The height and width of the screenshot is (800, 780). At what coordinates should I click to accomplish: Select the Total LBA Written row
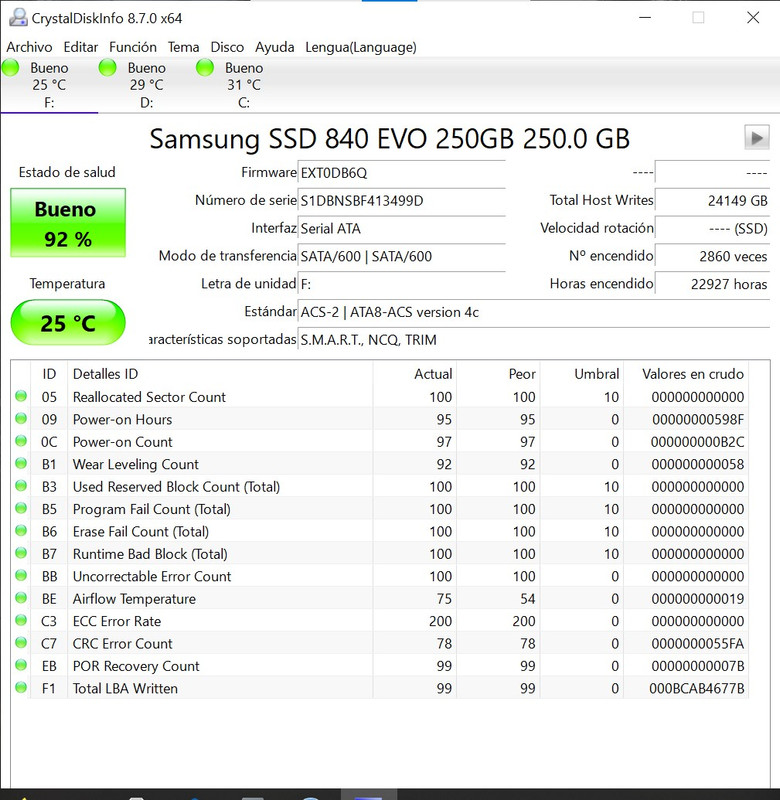pos(380,688)
